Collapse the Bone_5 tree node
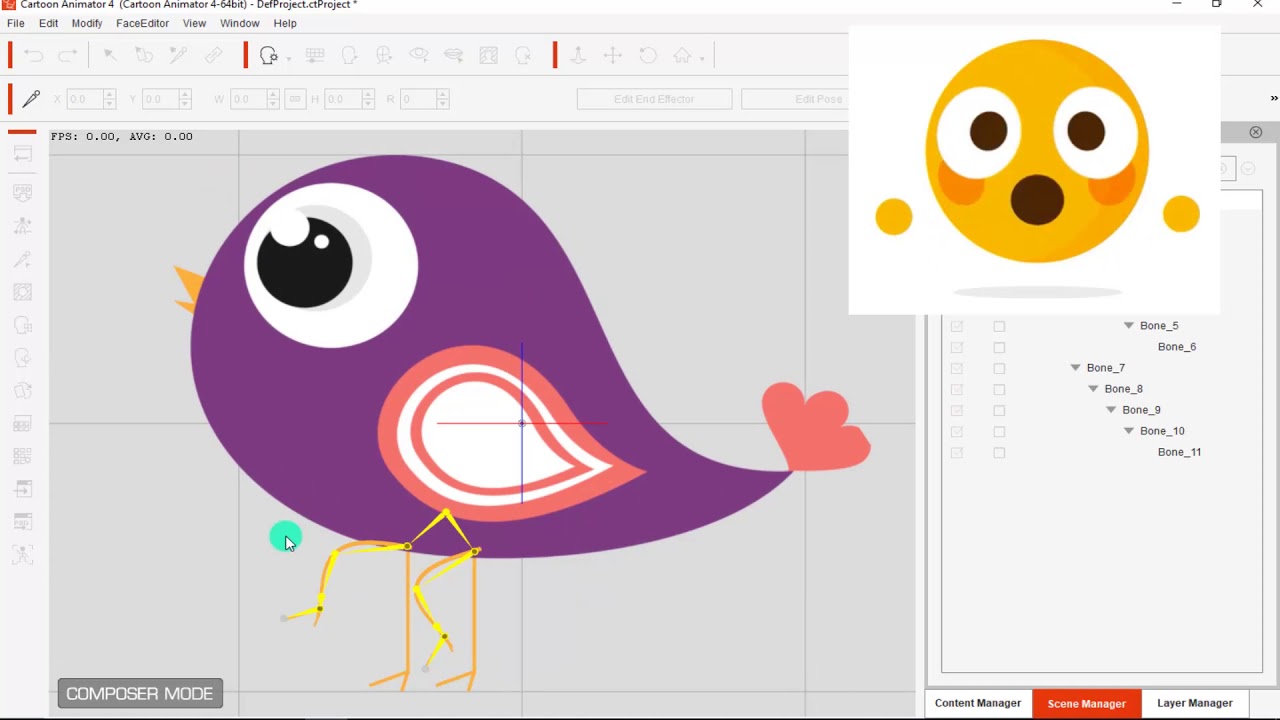 click(1129, 326)
